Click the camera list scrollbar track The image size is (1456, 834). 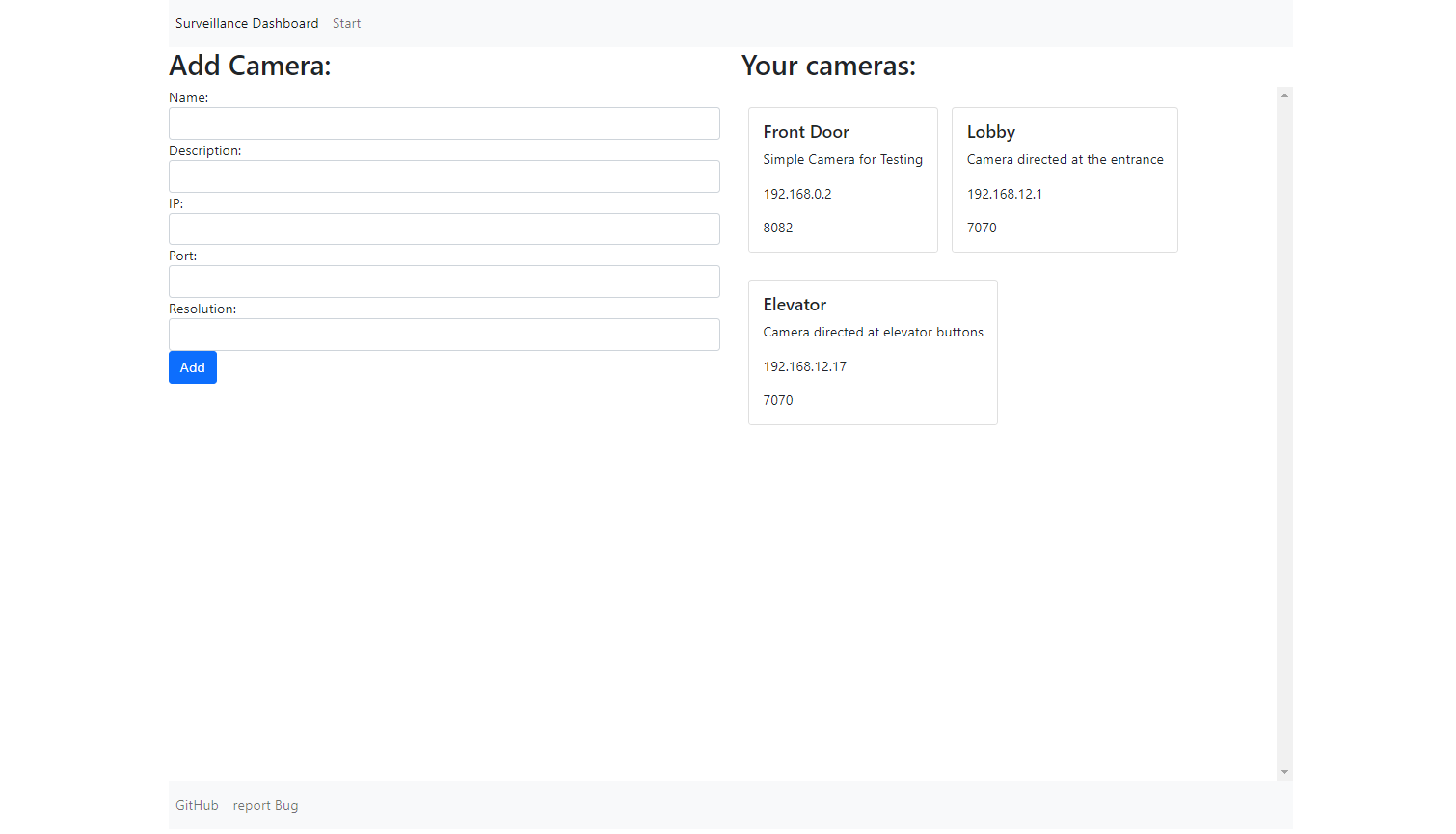coord(1284,434)
